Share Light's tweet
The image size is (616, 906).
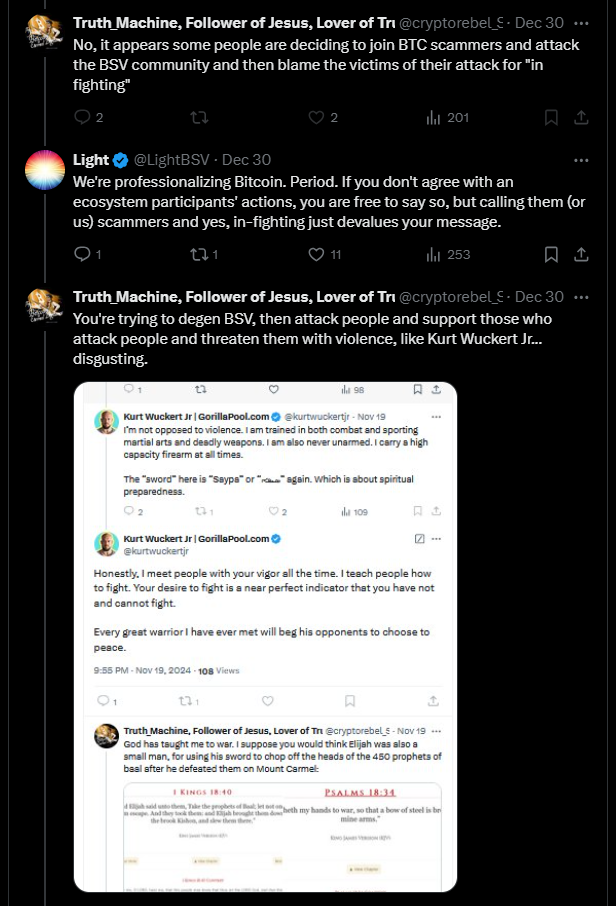[x=581, y=254]
